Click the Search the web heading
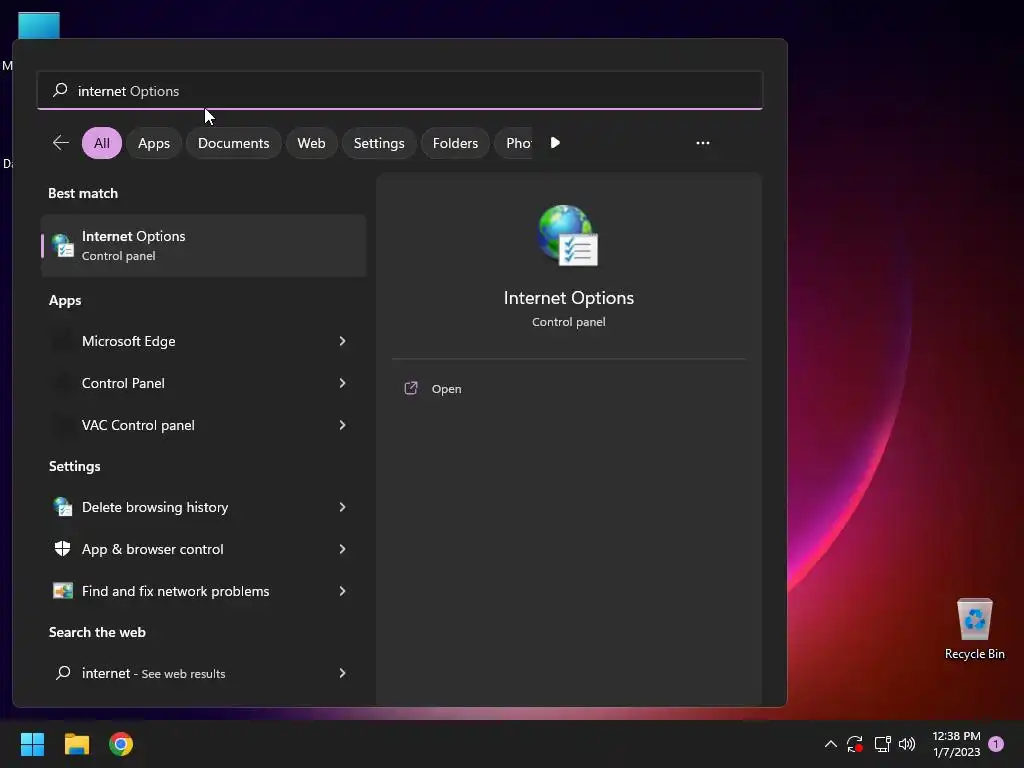The image size is (1024, 768). (x=97, y=632)
